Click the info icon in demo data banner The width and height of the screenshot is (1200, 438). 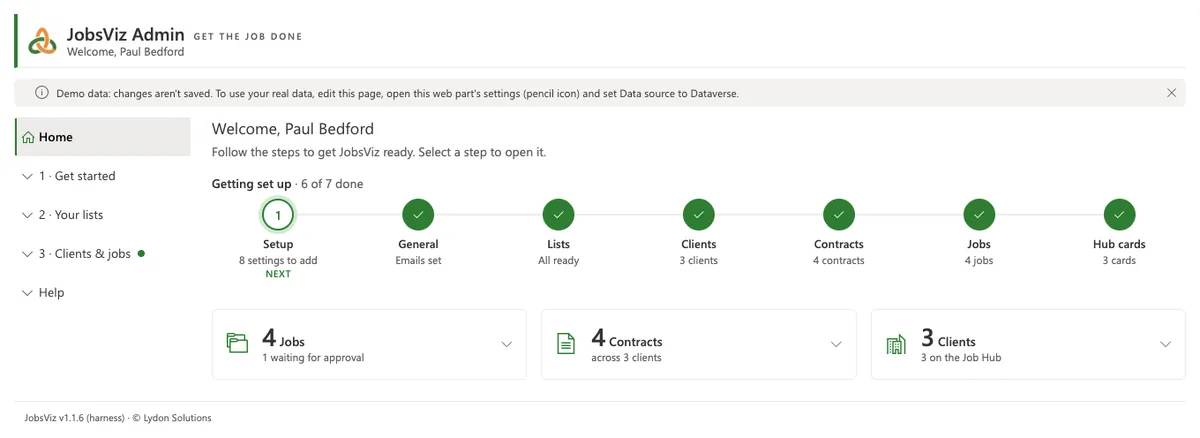point(42,93)
